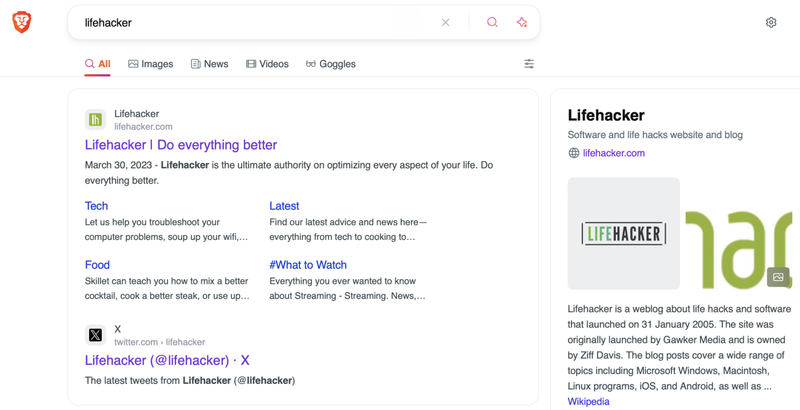Click the Lifehacker site favicon
The width and height of the screenshot is (800, 410).
pos(95,120)
